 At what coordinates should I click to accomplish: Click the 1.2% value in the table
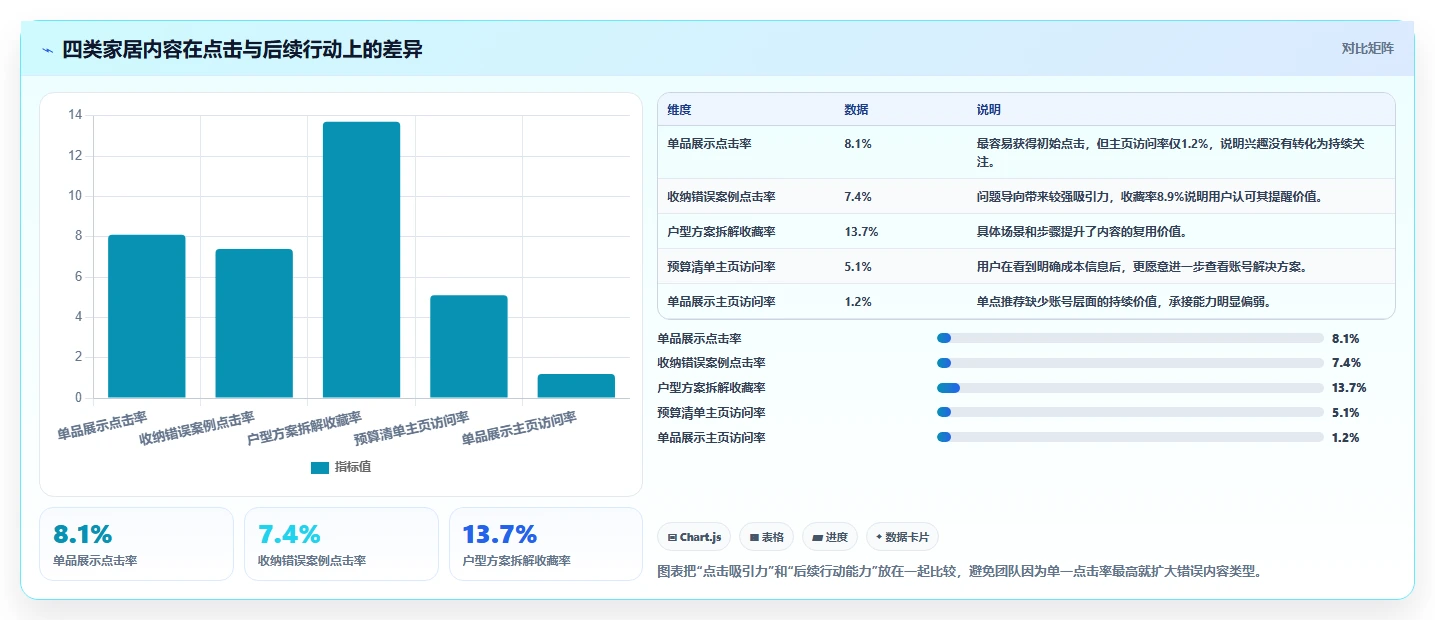coord(858,302)
